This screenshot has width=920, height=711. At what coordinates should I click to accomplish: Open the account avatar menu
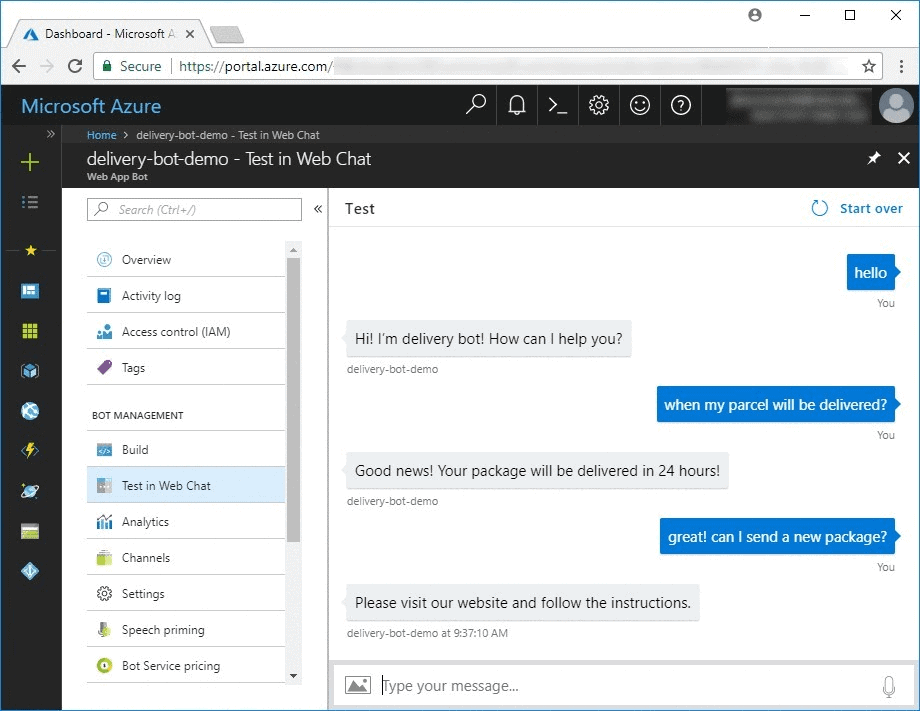895,106
